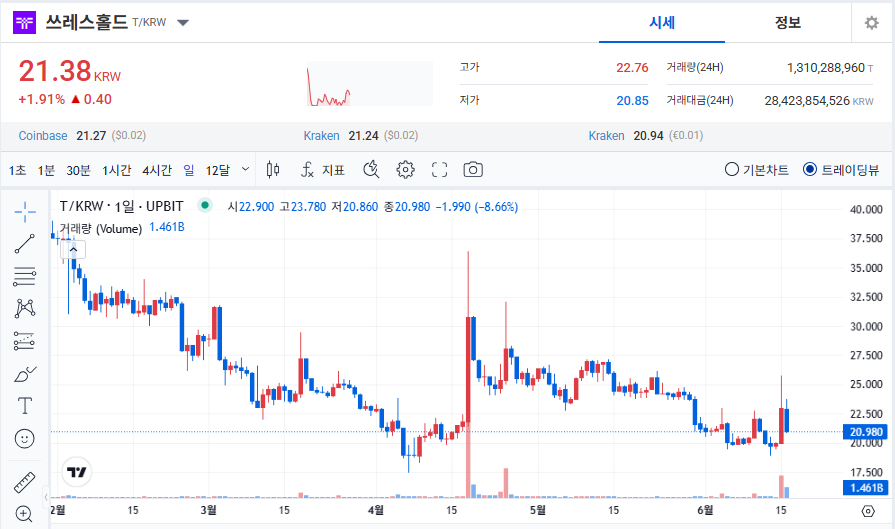Start the bar replay tool
The image size is (895, 529).
click(371, 169)
